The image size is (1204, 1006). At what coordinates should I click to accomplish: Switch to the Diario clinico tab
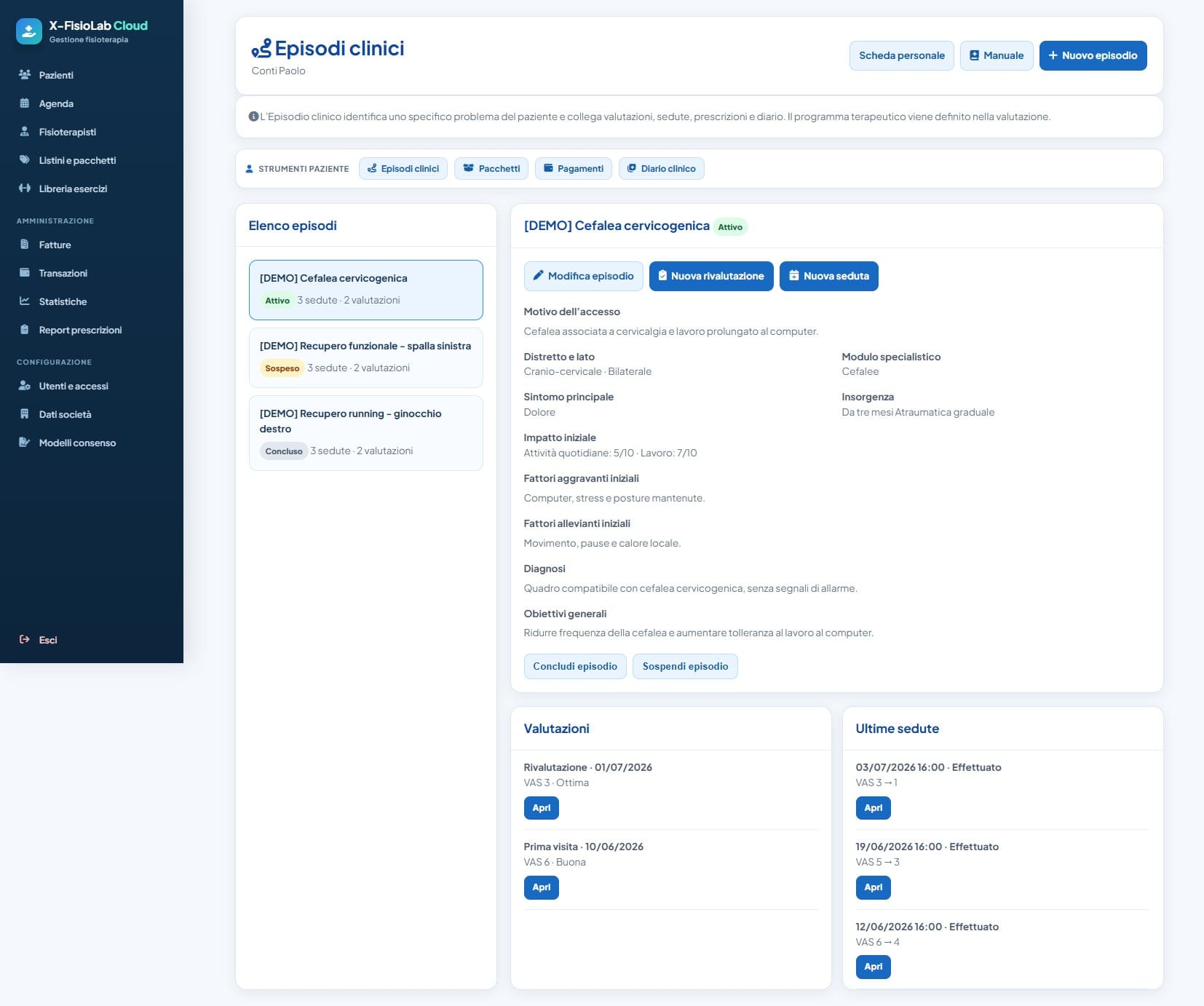click(x=662, y=168)
